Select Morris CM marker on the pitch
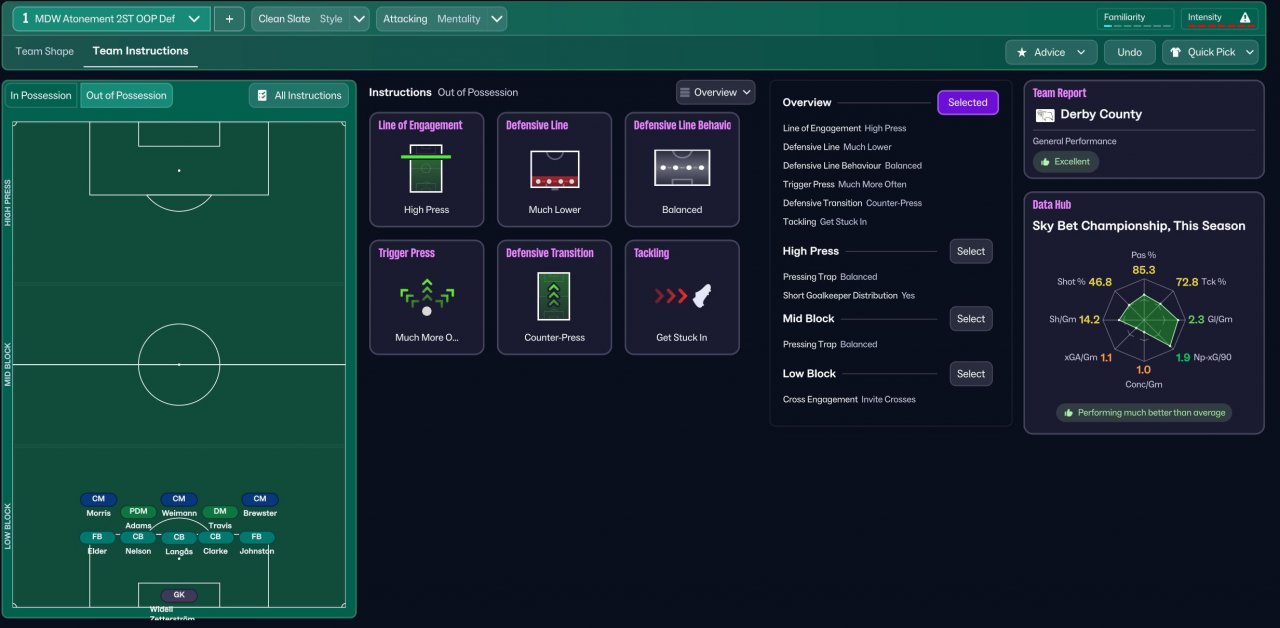Image resolution: width=1280 pixels, height=628 pixels. tap(98, 499)
